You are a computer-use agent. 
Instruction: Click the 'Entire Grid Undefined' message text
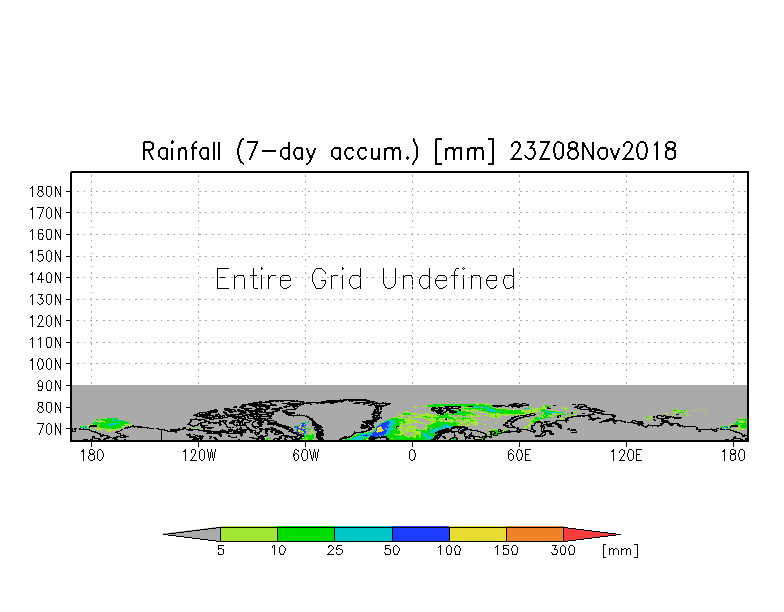coord(366,279)
